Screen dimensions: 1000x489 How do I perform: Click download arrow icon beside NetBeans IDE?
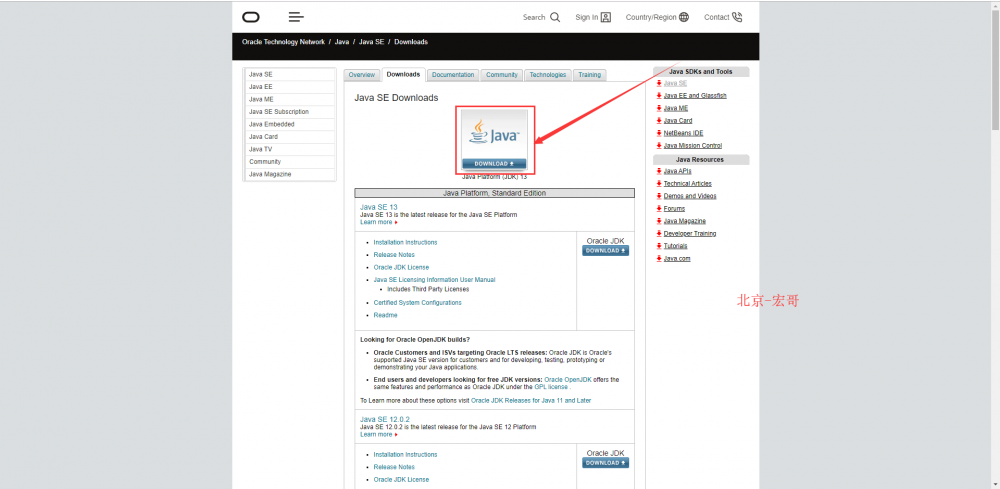[x=659, y=133]
